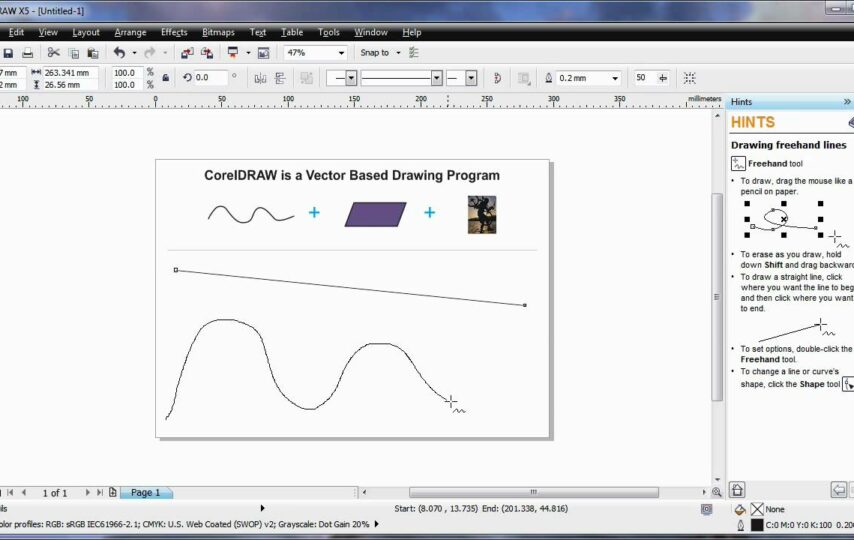This screenshot has width=854, height=540.
Task: Go to the last page button
Action: tap(100, 492)
